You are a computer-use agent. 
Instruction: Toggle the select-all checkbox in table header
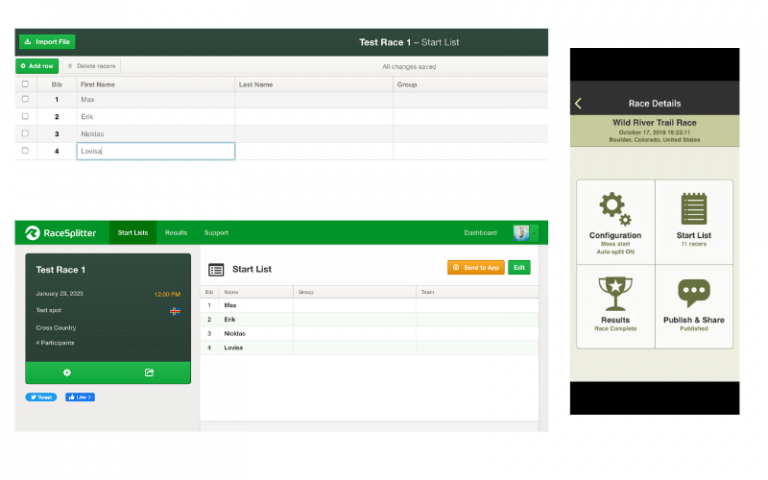point(25,85)
